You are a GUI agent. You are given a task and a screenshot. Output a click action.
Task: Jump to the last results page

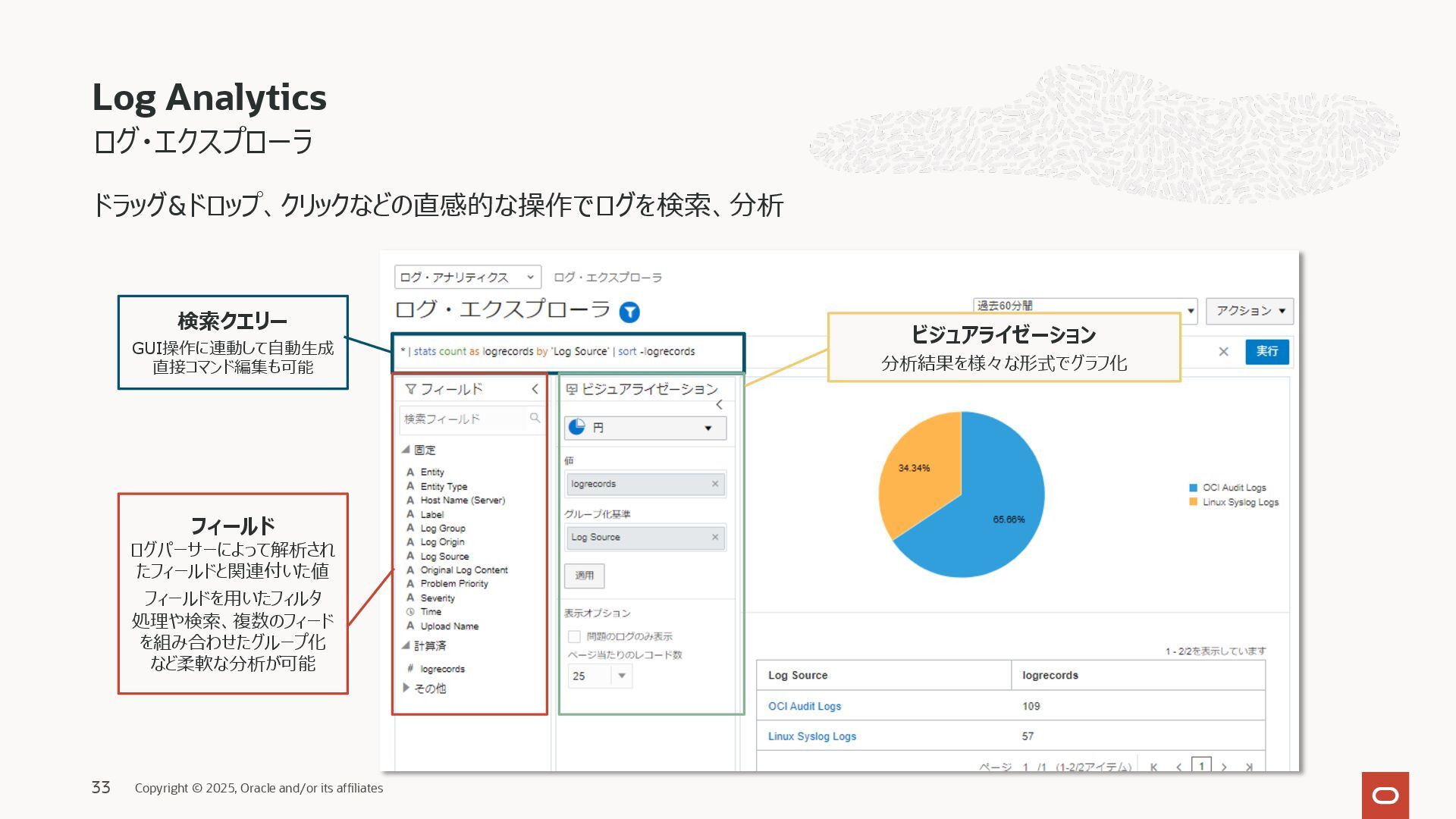pos(1249,767)
